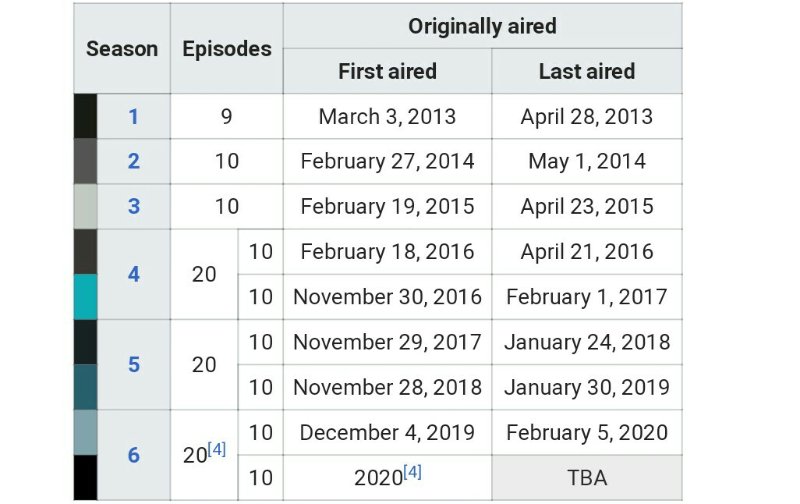Click the light gray season 3 swatch
The height and width of the screenshot is (504, 800).
pyautogui.click(x=85, y=207)
